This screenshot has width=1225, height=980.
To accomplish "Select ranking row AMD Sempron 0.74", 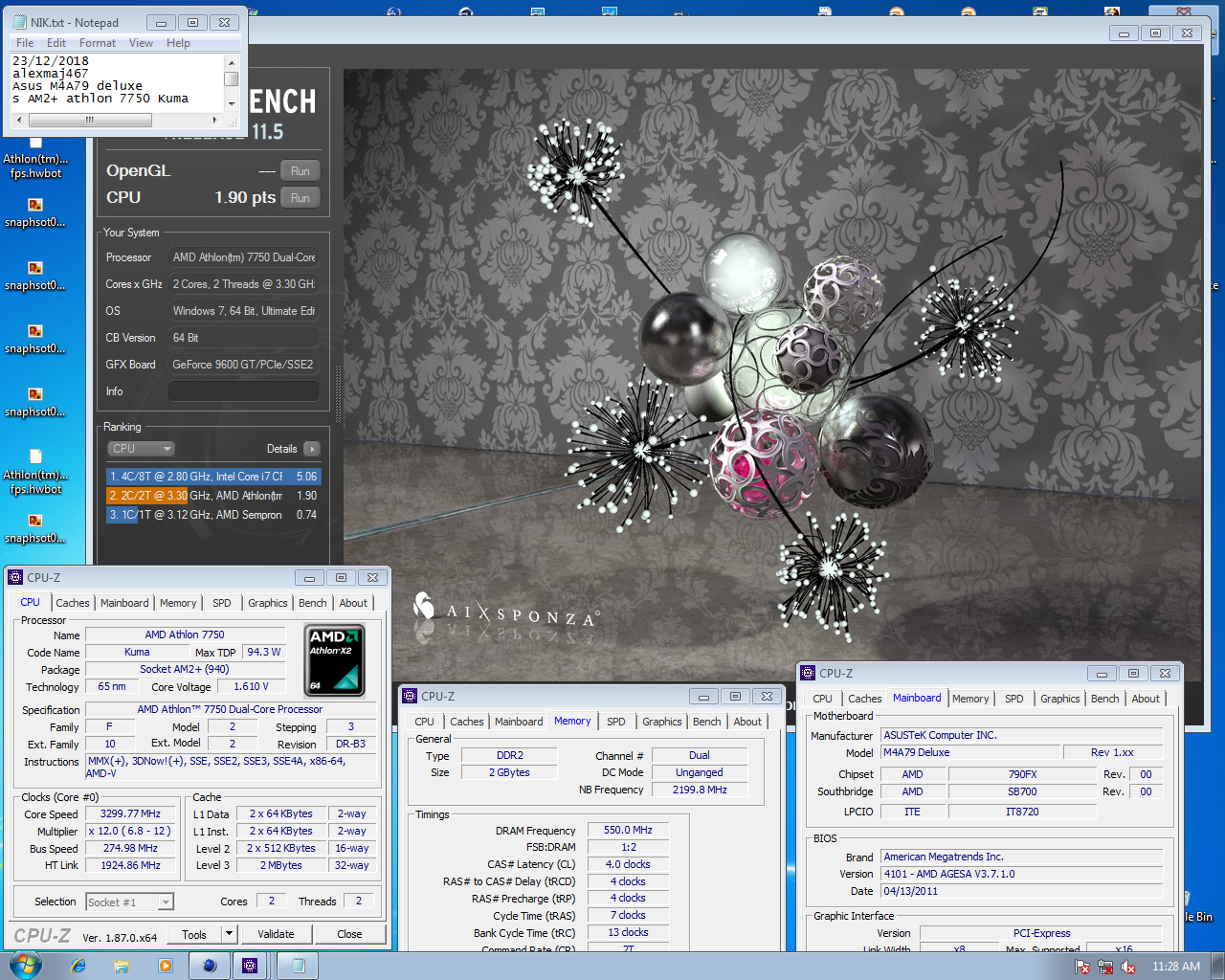I will [x=212, y=515].
